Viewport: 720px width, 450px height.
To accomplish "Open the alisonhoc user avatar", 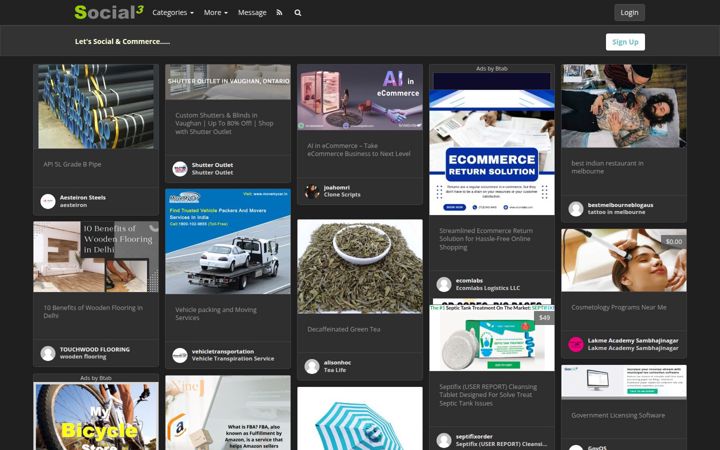I will pyautogui.click(x=312, y=366).
